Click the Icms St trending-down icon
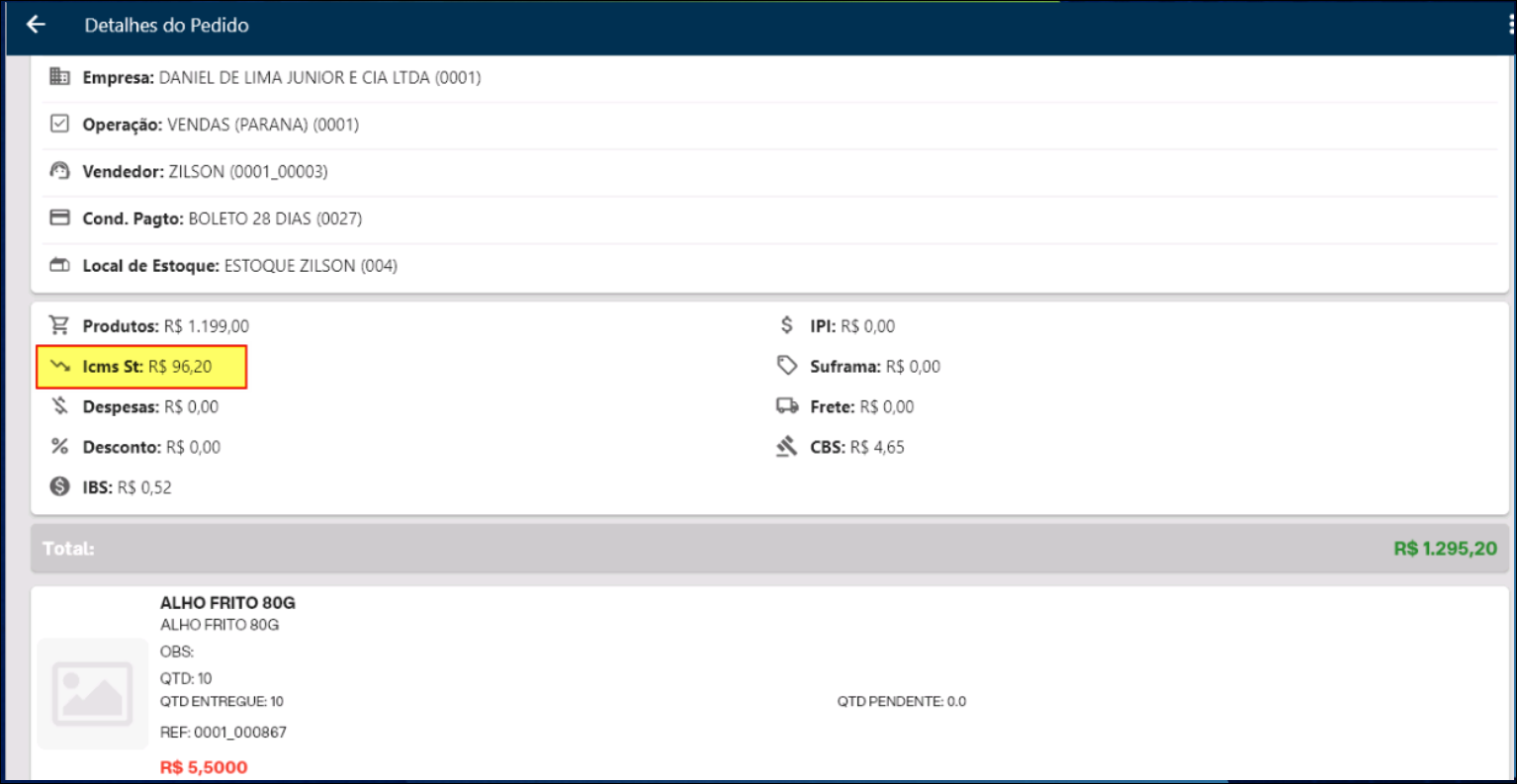1517x784 pixels. (60, 366)
